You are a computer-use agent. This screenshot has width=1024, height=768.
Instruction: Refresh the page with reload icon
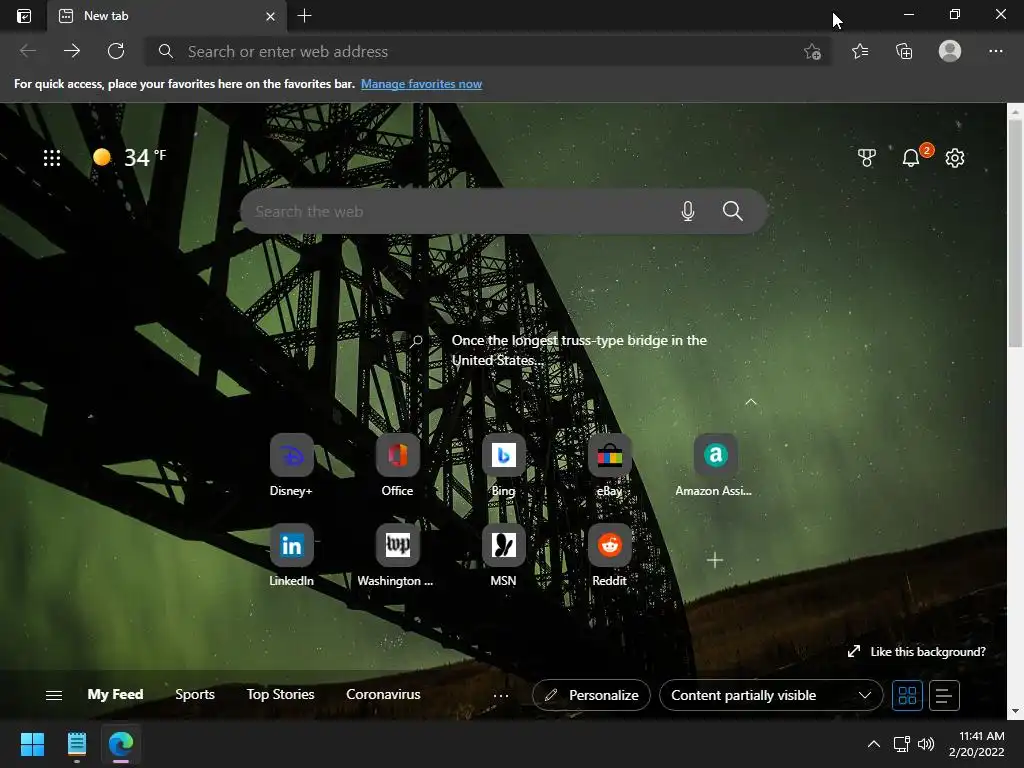116,51
